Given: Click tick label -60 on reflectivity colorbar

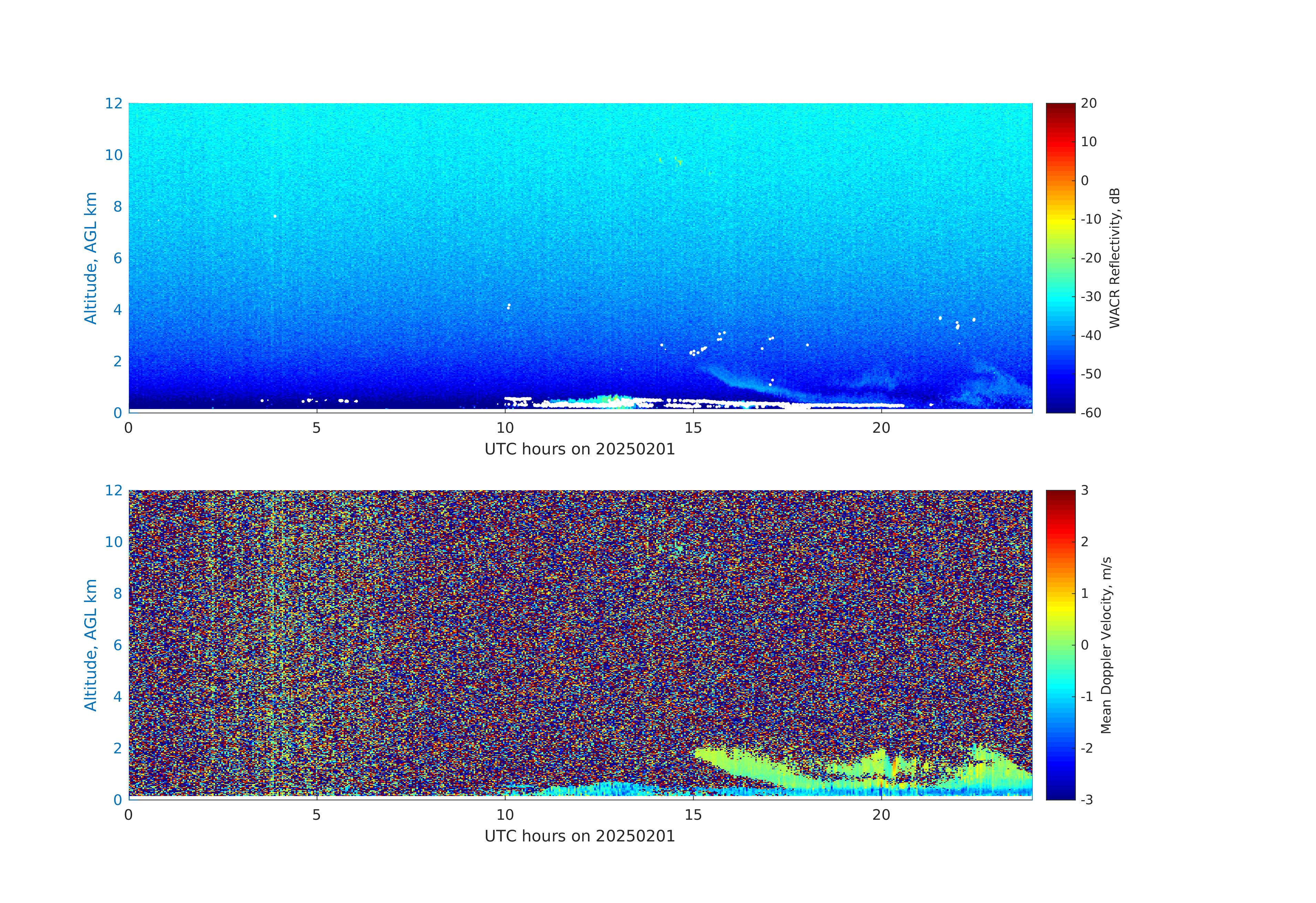Looking at the screenshot, I should [1091, 413].
